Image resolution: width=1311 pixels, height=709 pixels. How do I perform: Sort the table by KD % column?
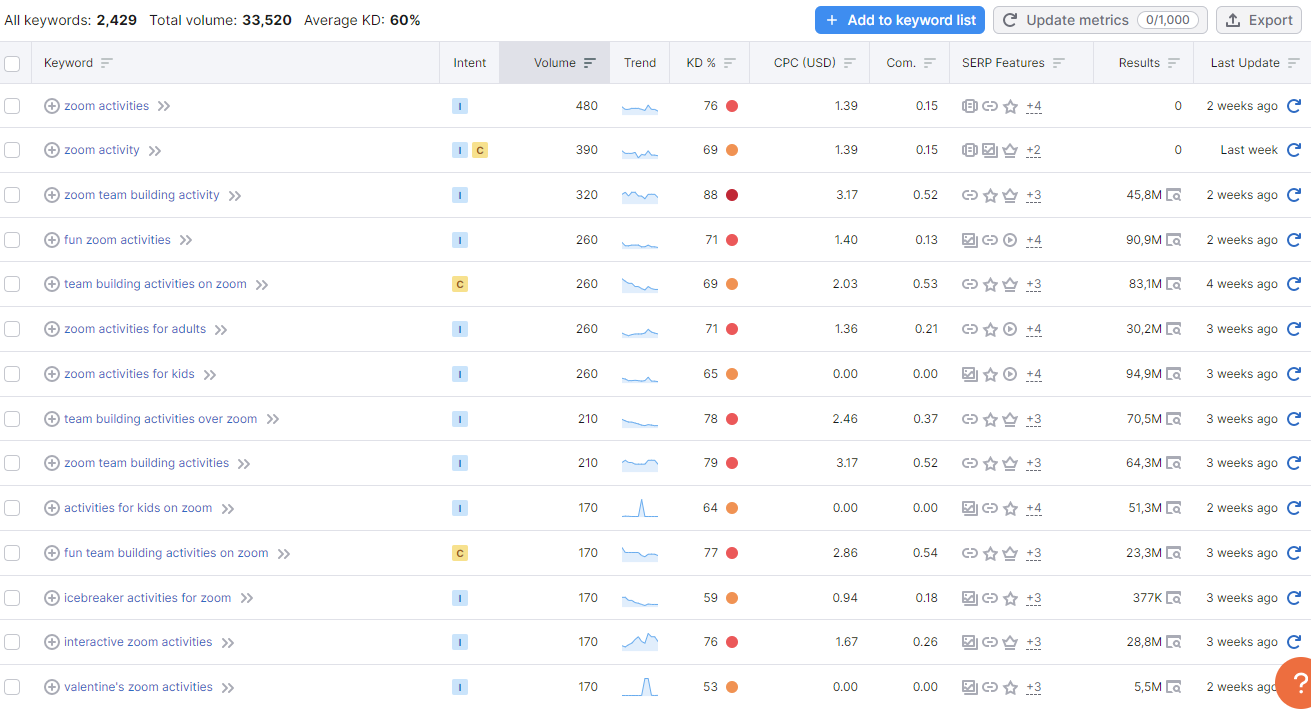tap(711, 63)
